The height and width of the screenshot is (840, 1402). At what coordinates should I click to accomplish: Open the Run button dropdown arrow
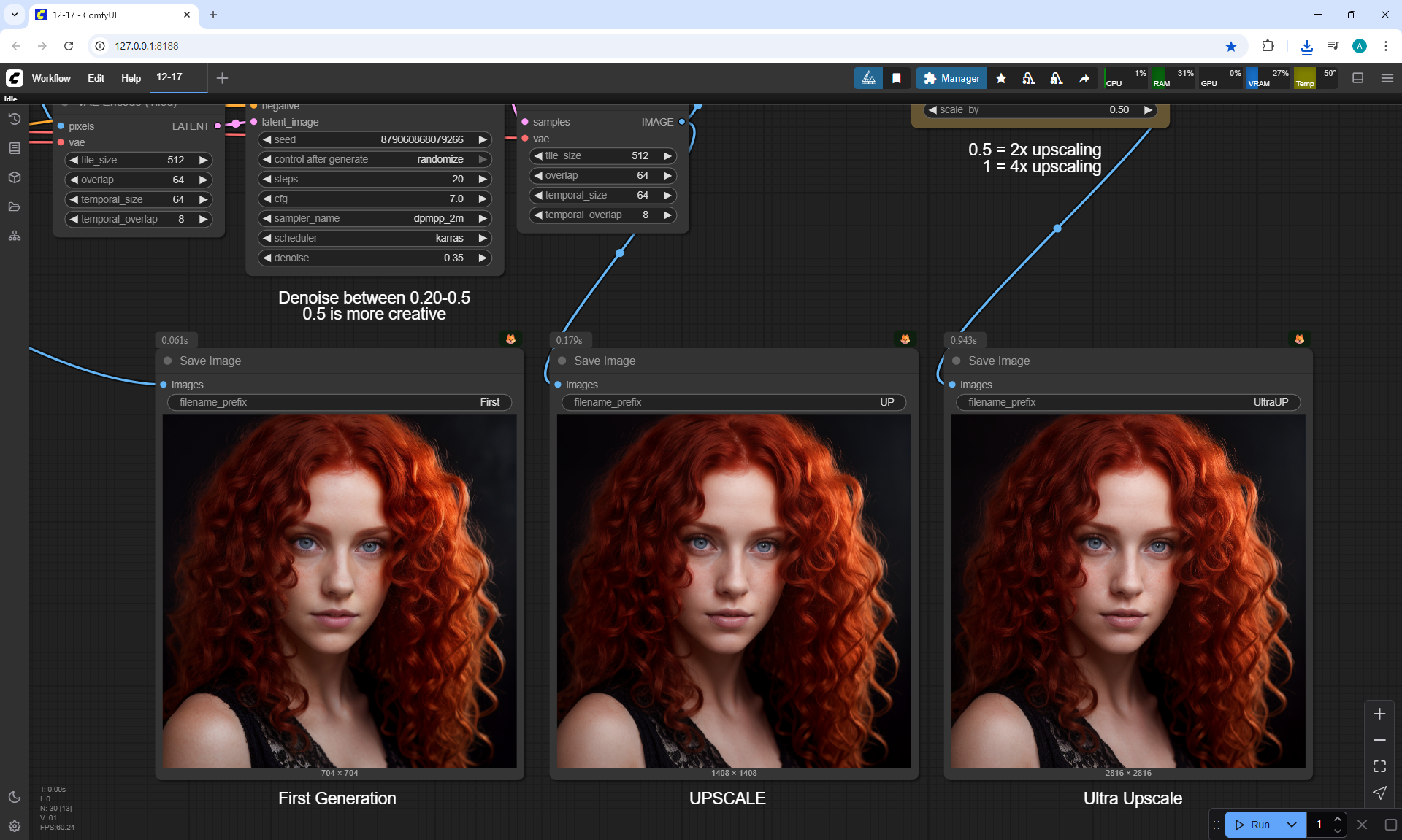(x=1291, y=825)
